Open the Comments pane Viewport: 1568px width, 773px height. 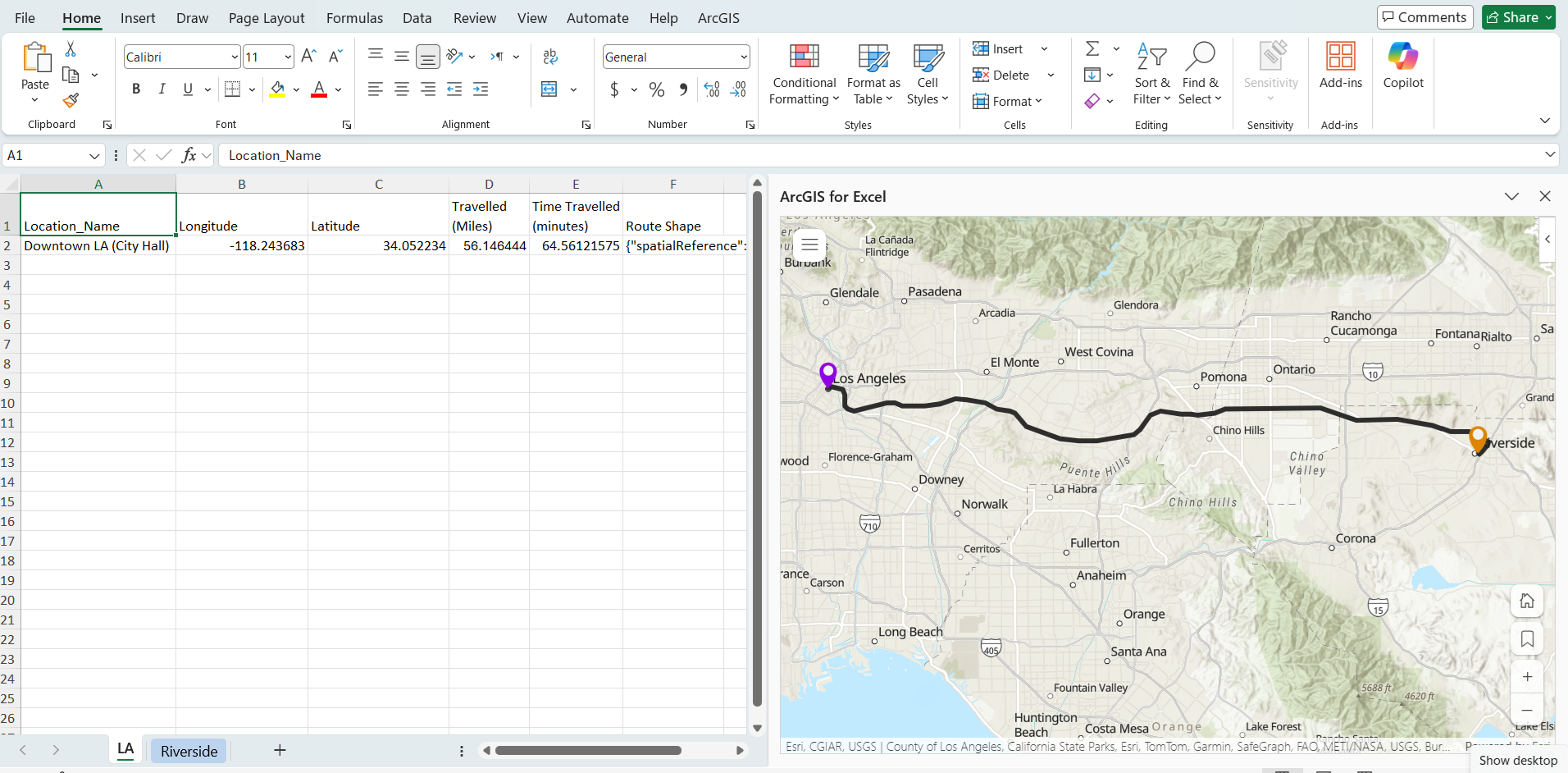pos(1425,17)
